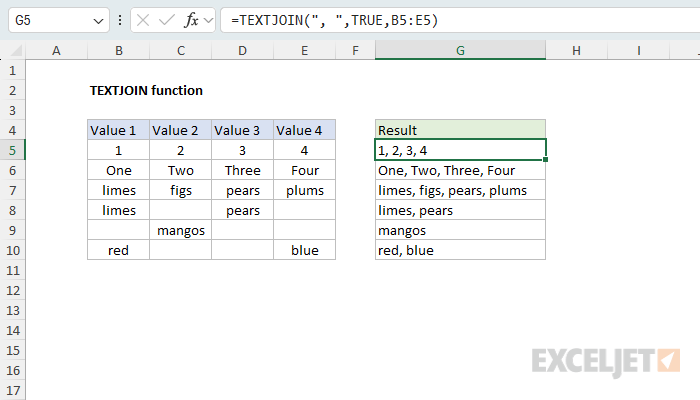700x400 pixels.
Task: Open the insert function fx button
Action: 191,20
